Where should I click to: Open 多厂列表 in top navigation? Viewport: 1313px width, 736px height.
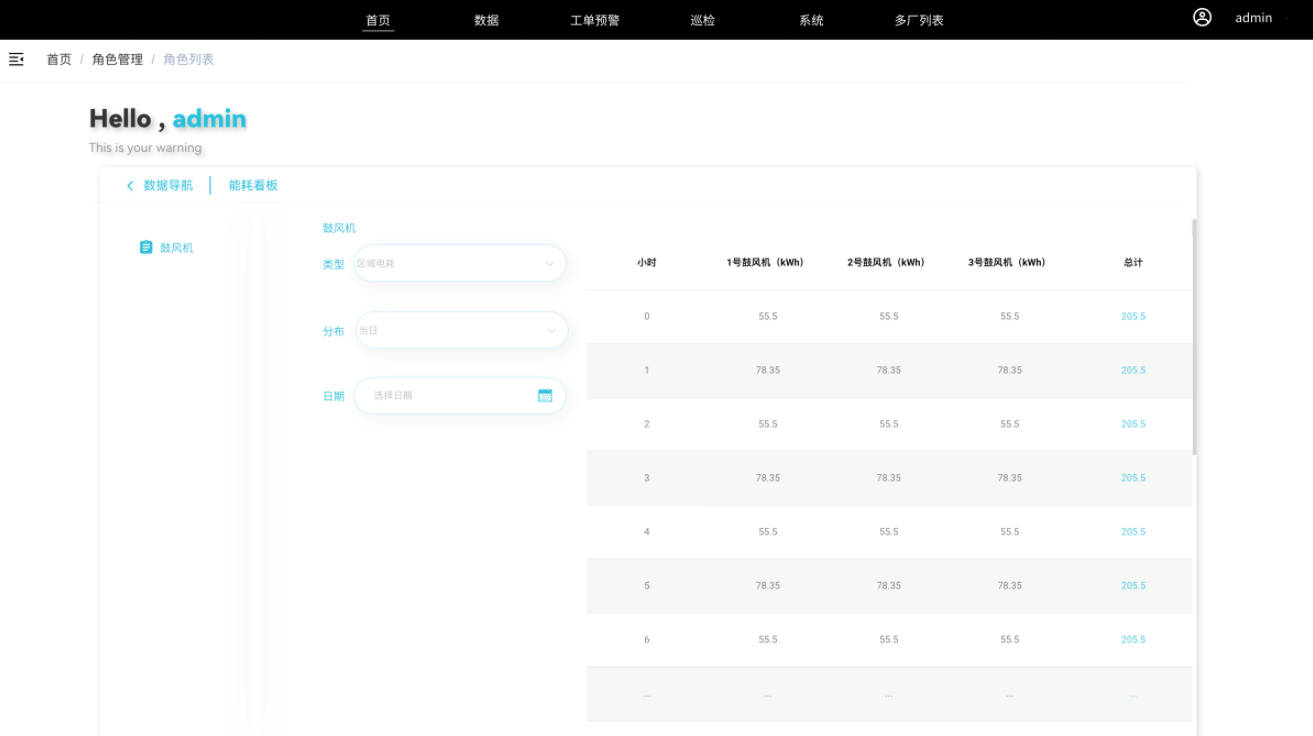(x=919, y=20)
